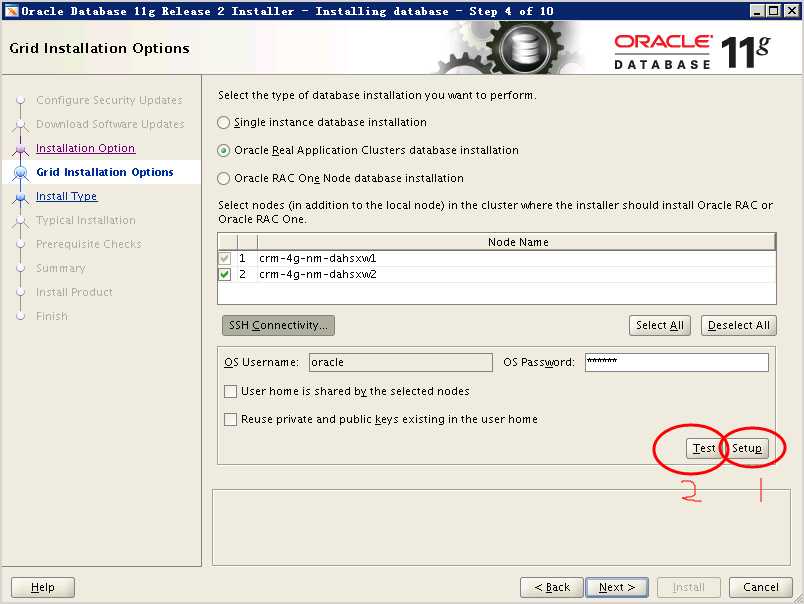804x604 pixels.
Task: Click Finish step text
Action: click(x=52, y=316)
